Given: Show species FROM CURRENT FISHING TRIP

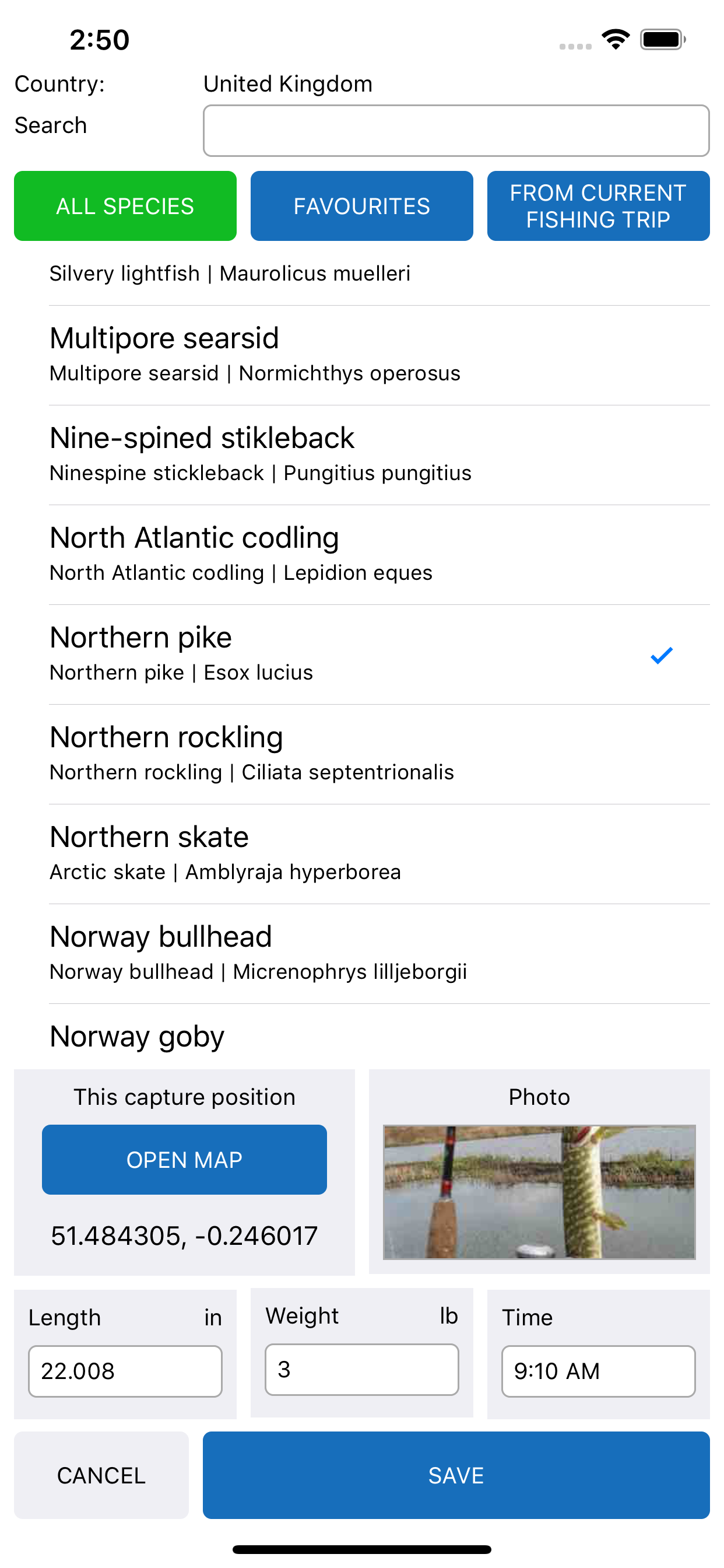Looking at the screenshot, I should (x=599, y=206).
